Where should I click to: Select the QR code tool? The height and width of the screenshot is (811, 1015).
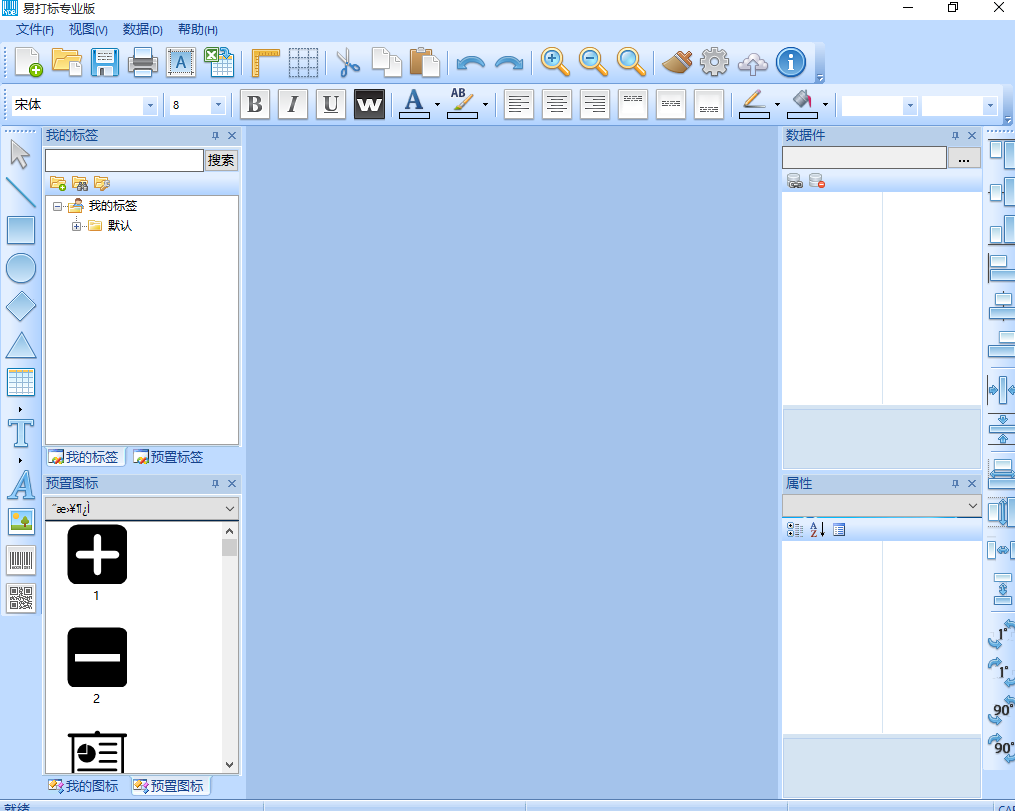point(21,598)
